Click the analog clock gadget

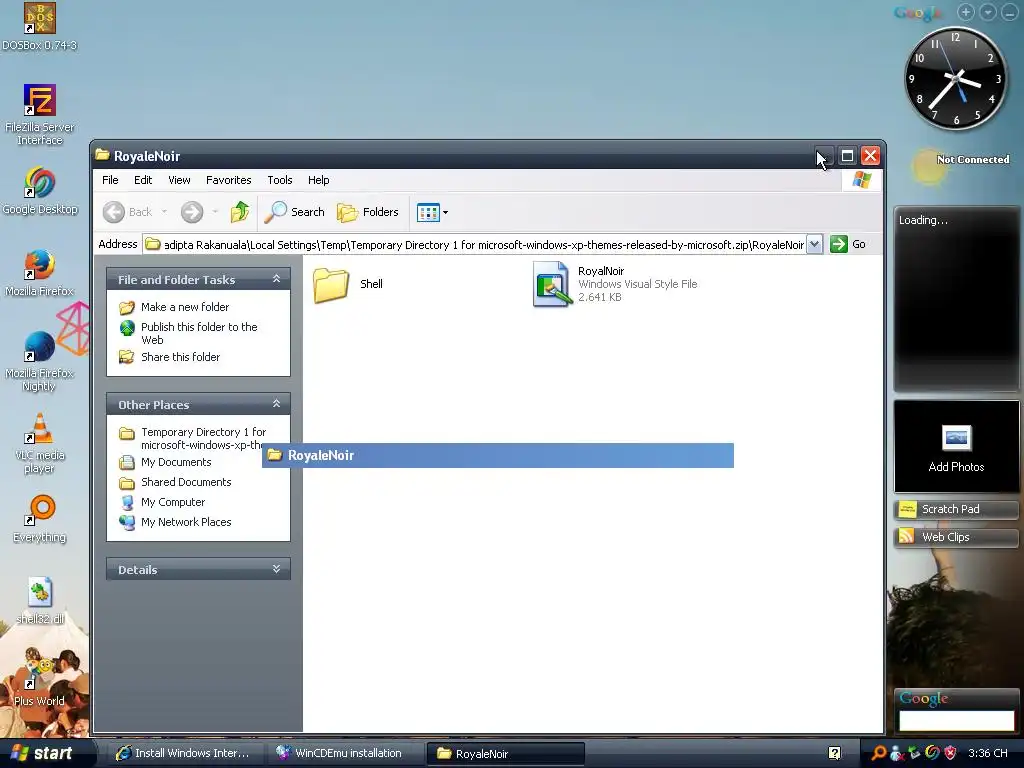pos(955,78)
